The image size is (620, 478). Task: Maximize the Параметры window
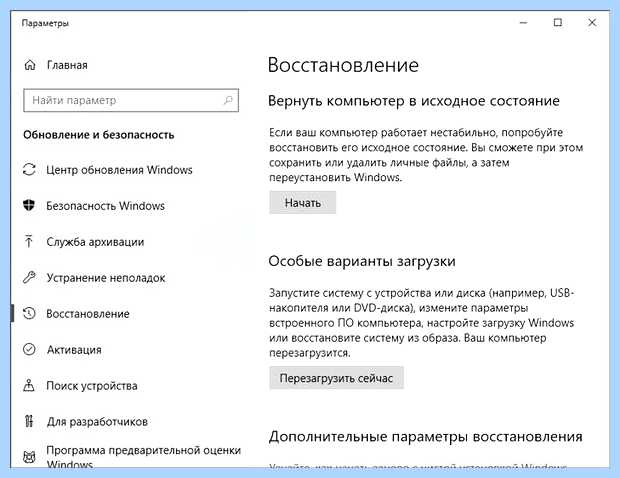click(x=558, y=23)
